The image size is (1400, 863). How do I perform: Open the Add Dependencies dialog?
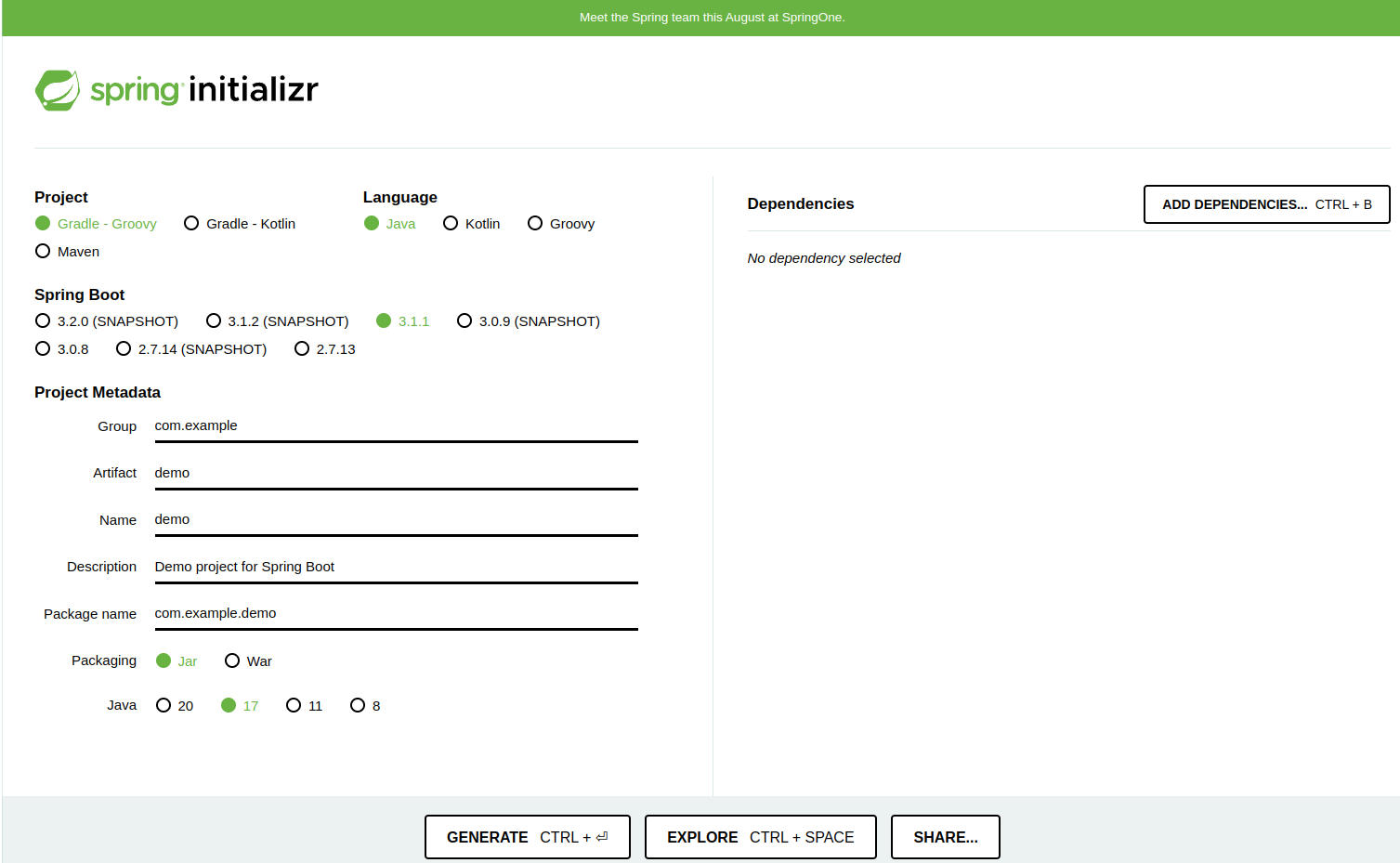pyautogui.click(x=1266, y=204)
